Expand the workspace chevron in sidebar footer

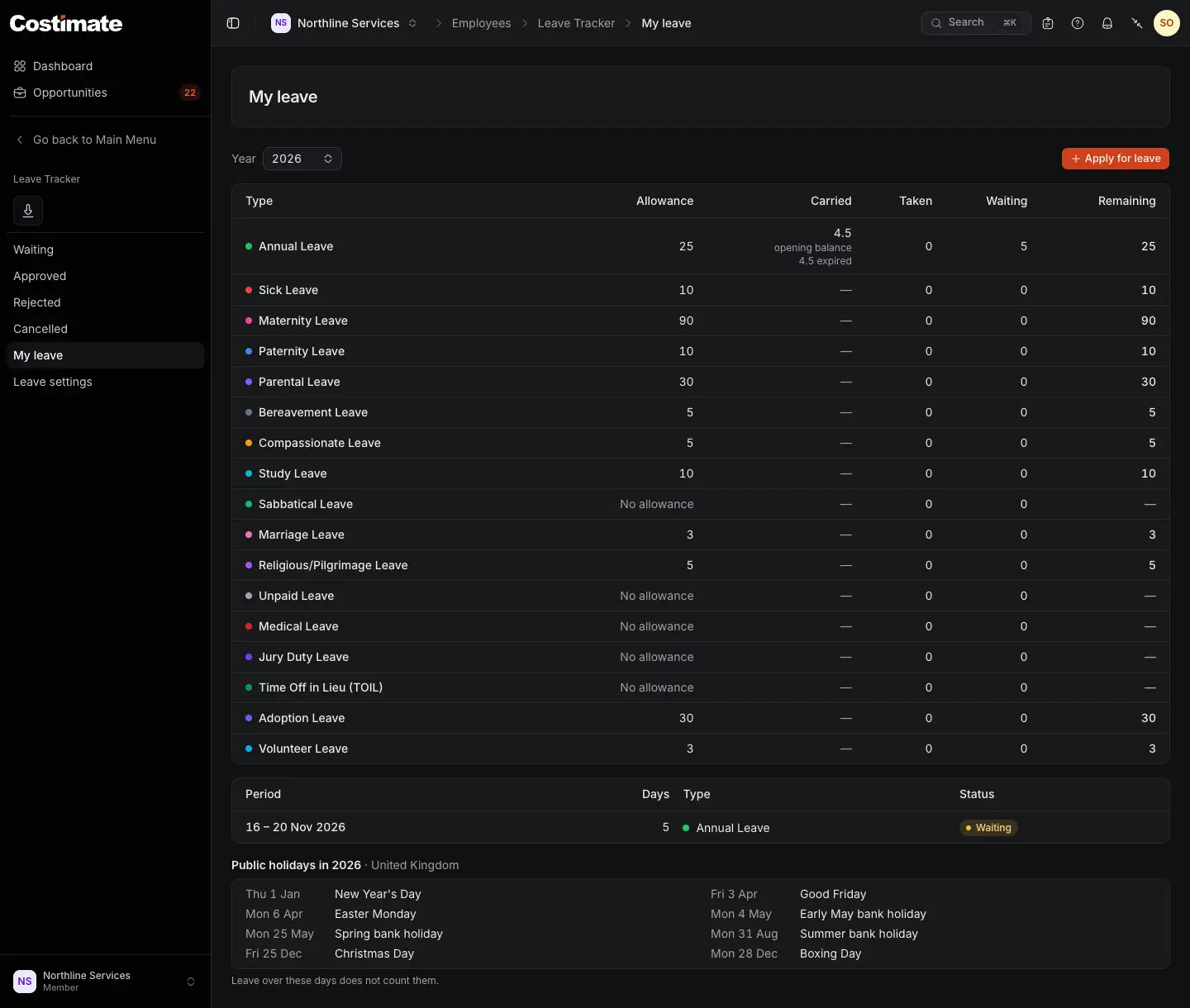(191, 982)
